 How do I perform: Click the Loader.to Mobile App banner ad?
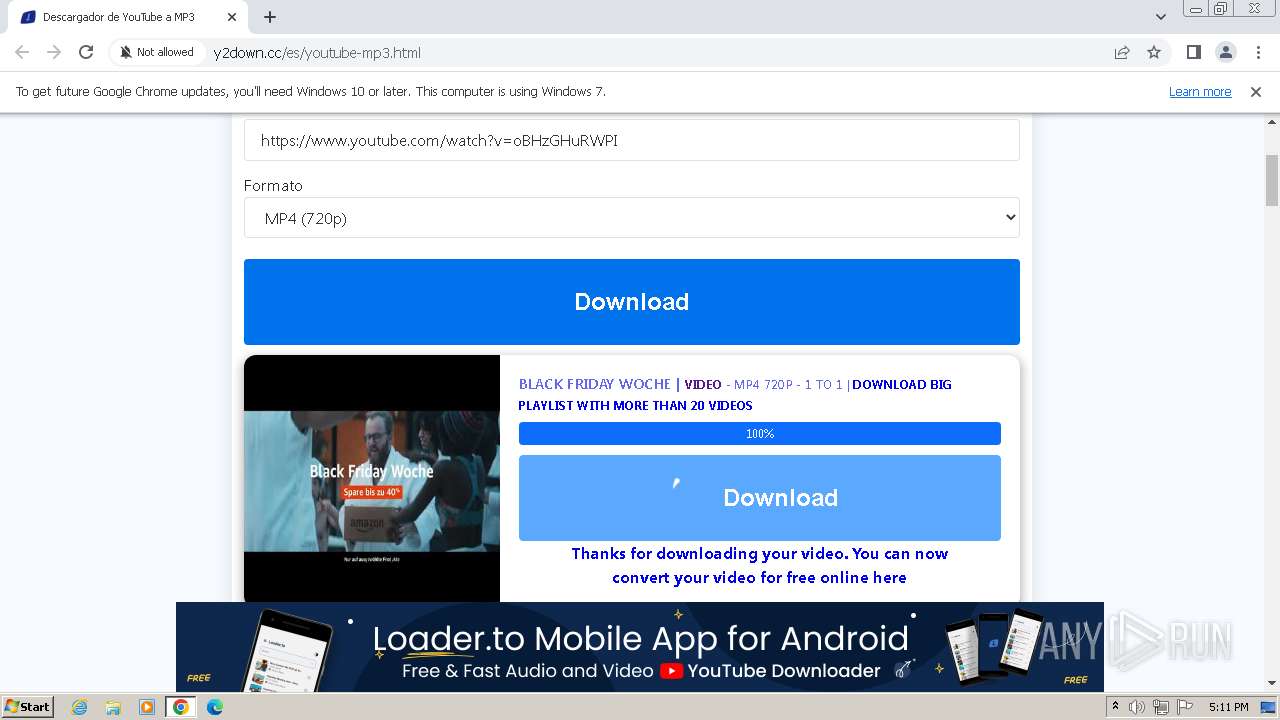click(640, 647)
